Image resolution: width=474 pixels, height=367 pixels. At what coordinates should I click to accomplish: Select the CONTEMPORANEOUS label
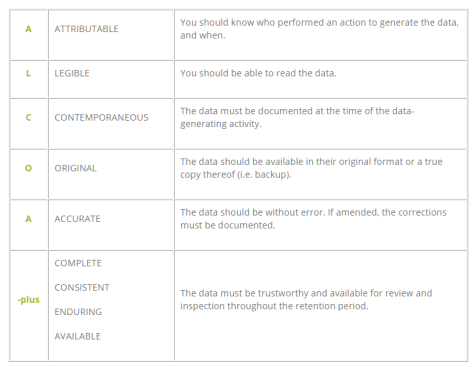pos(101,117)
